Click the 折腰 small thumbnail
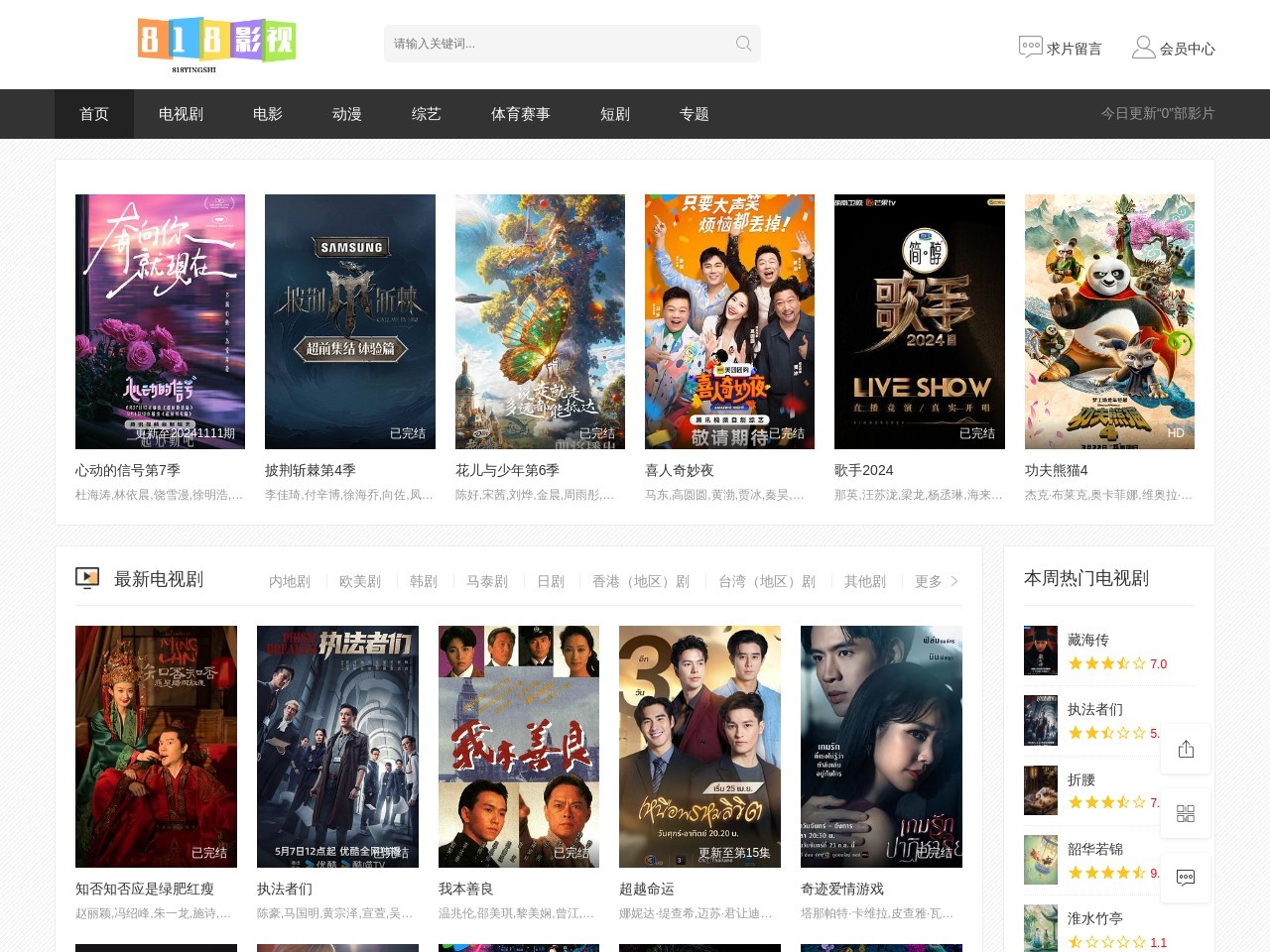This screenshot has height=952, width=1270. click(1041, 790)
